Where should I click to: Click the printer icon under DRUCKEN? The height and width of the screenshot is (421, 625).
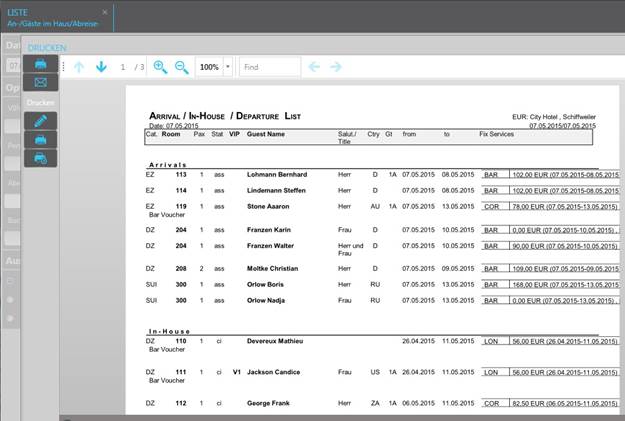coord(41,64)
